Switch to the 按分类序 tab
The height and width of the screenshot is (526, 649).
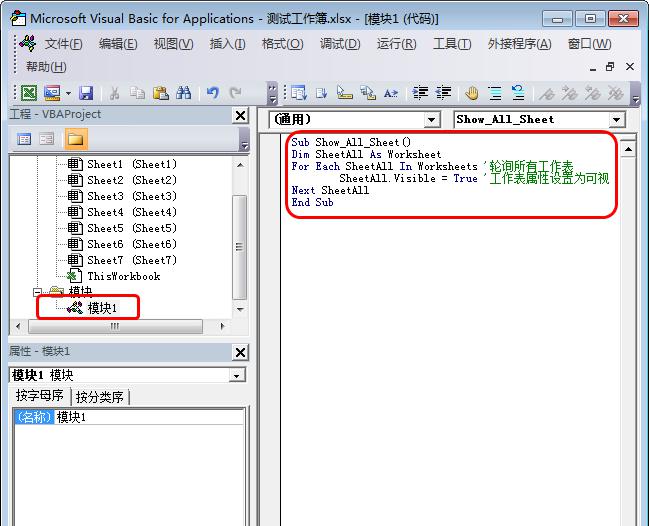coord(100,397)
